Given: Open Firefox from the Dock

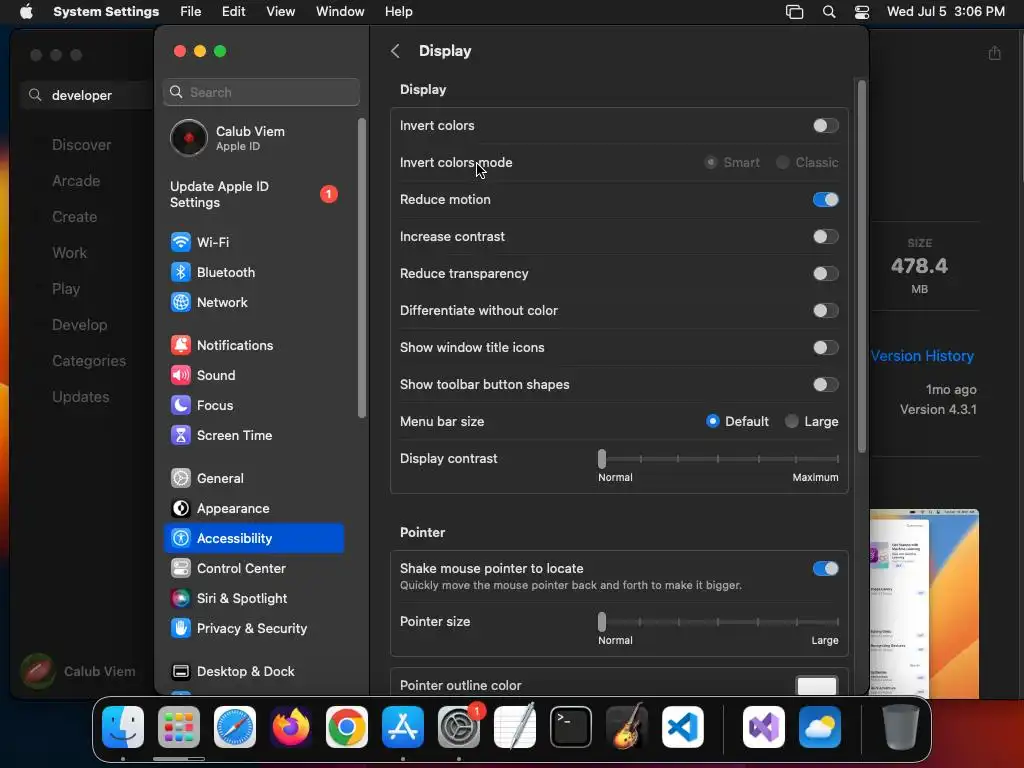Looking at the screenshot, I should click(x=291, y=727).
